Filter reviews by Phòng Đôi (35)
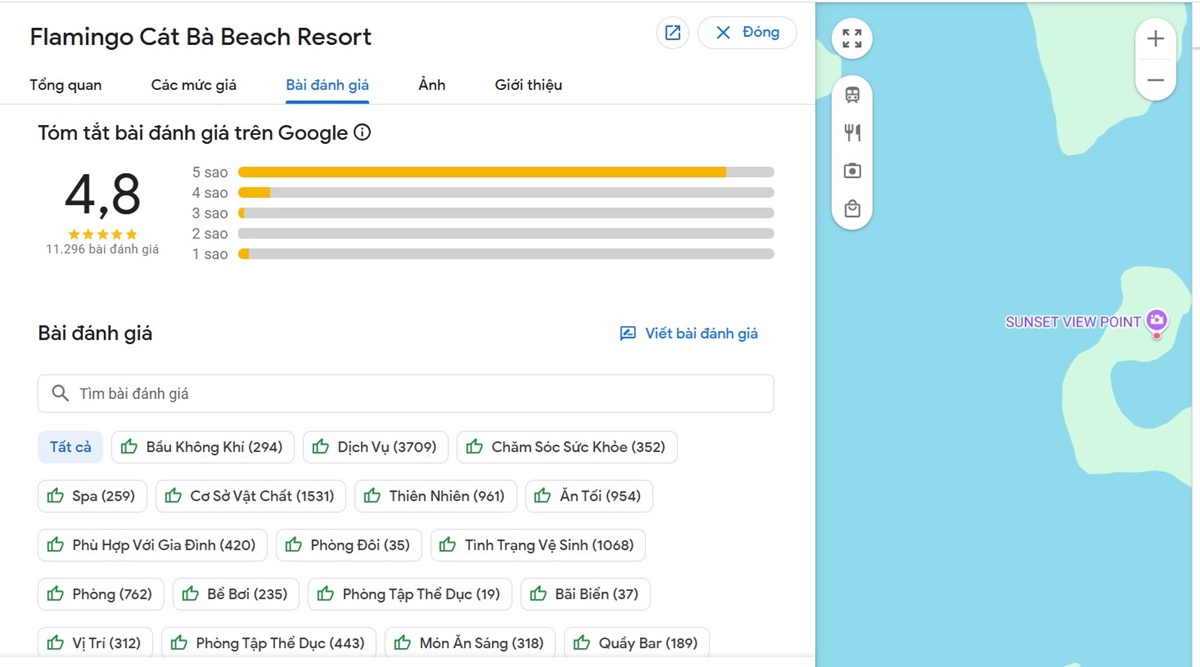Viewport: 1200px width, 667px height. [x=349, y=545]
